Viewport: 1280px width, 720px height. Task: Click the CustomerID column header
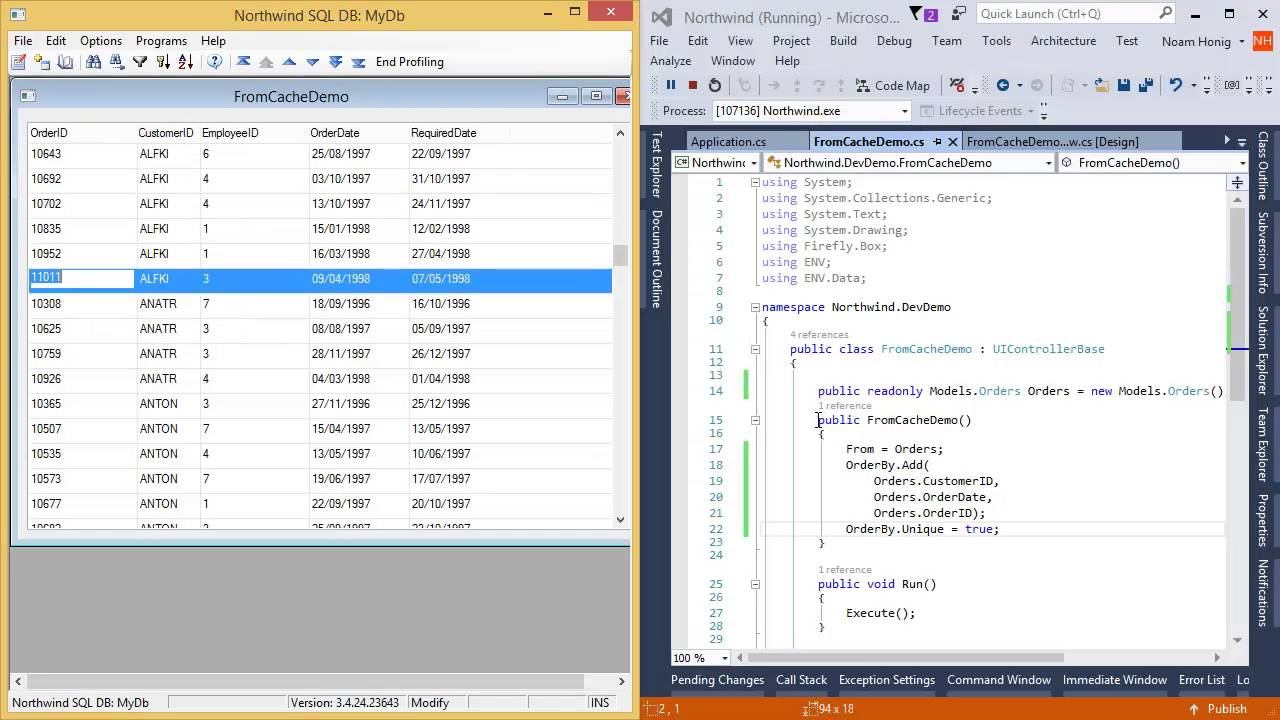coord(166,133)
